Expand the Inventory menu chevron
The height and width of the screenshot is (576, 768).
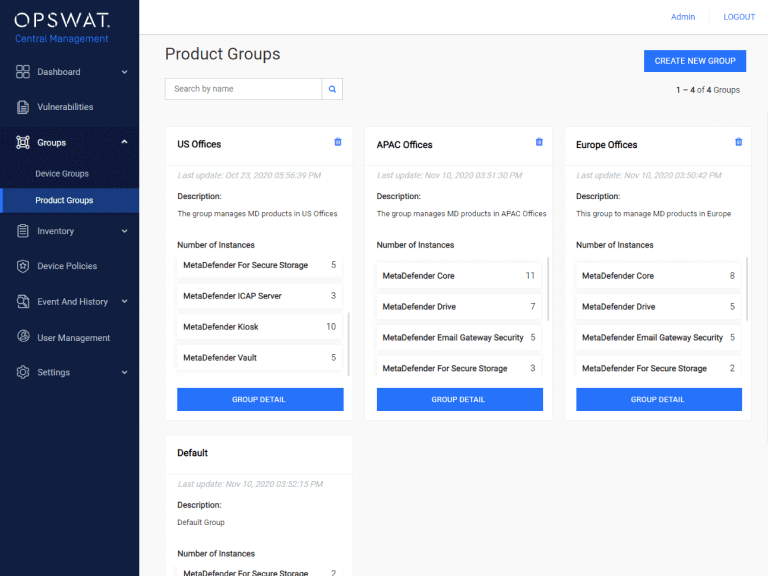pos(124,231)
